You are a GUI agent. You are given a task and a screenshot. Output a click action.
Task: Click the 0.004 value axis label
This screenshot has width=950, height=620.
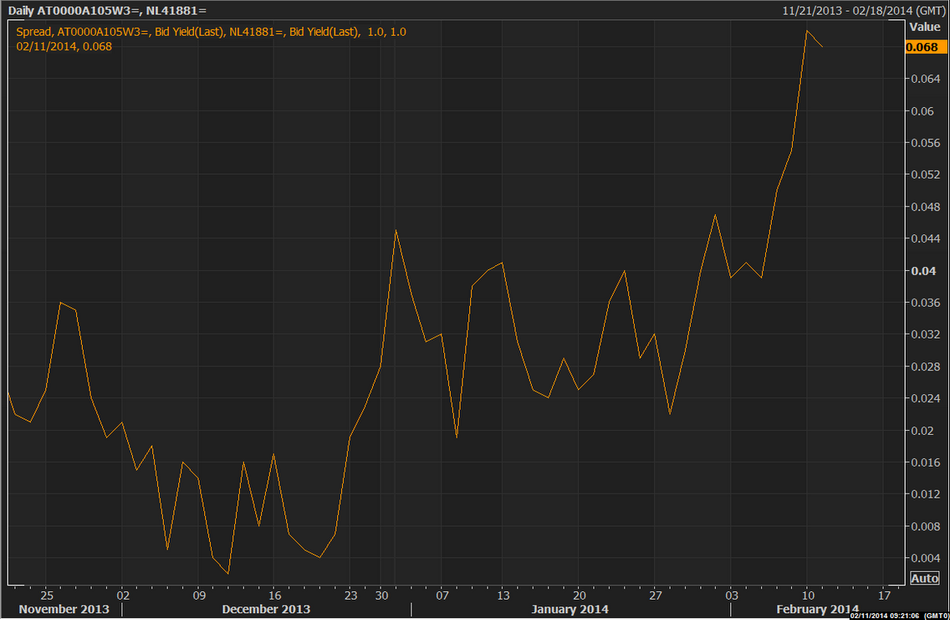(x=923, y=558)
